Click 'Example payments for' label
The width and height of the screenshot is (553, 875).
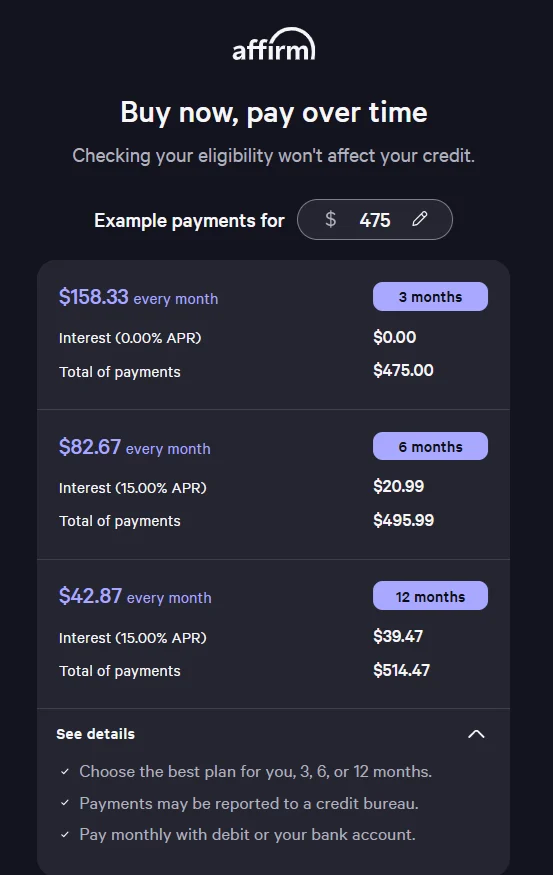pyautogui.click(x=189, y=220)
